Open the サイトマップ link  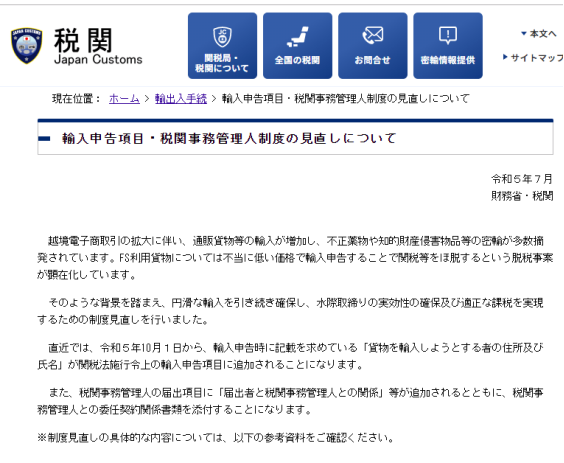[x=533, y=58]
